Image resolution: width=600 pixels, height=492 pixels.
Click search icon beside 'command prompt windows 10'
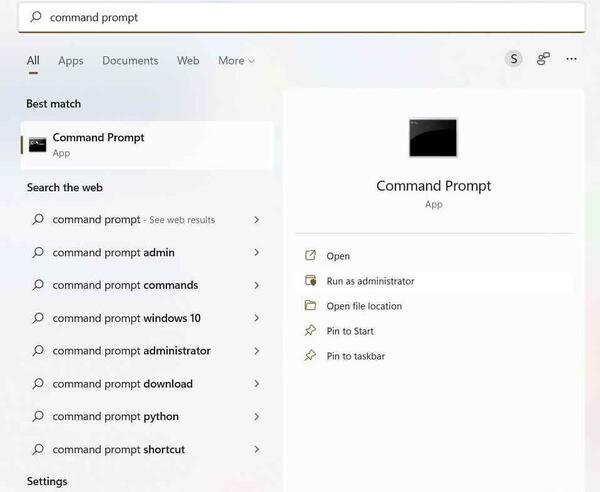pos(38,318)
